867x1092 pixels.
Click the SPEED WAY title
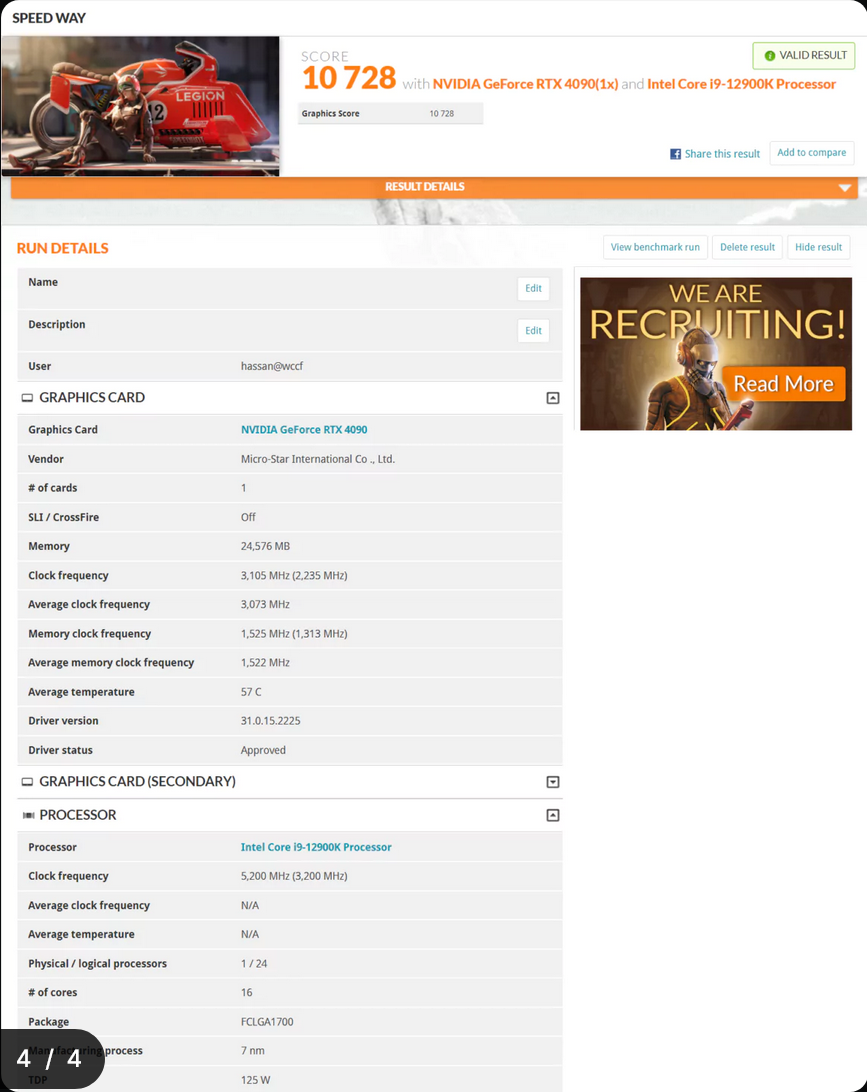[49, 18]
